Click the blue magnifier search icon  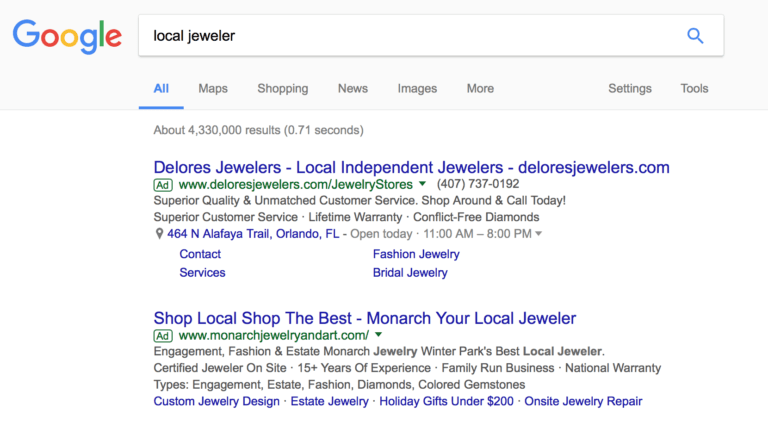pyautogui.click(x=695, y=36)
